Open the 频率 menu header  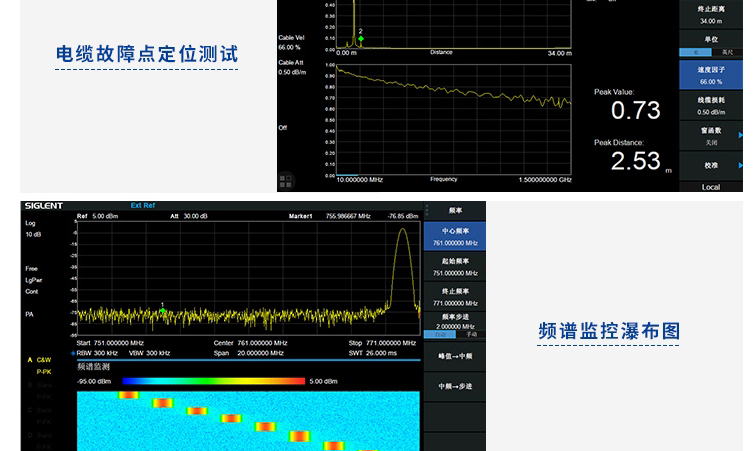tap(455, 211)
